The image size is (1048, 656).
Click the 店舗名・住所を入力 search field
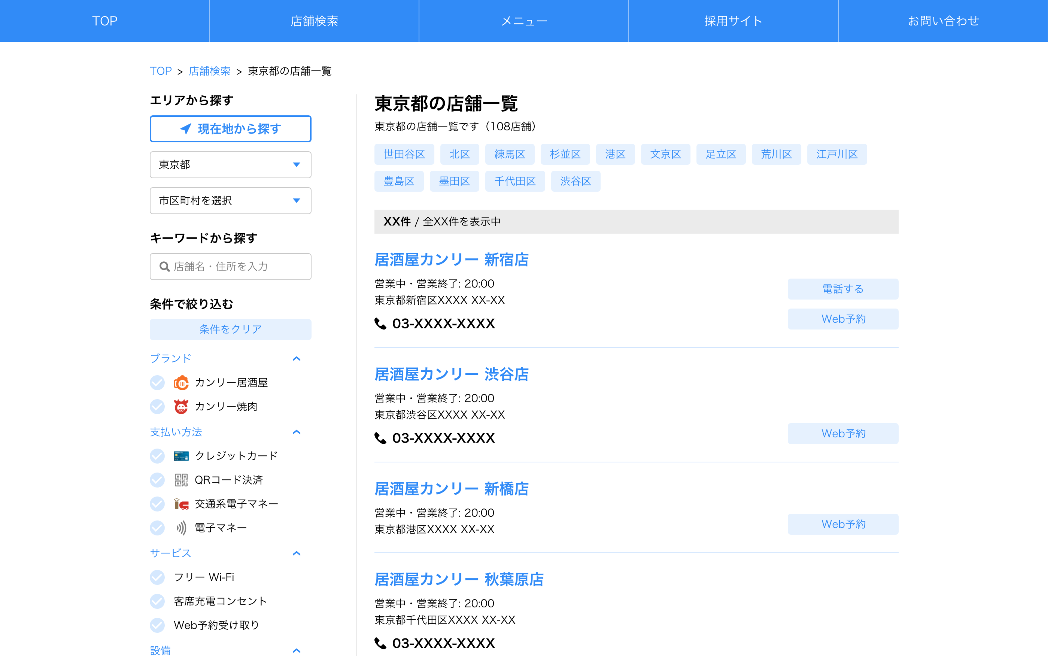coord(238,267)
